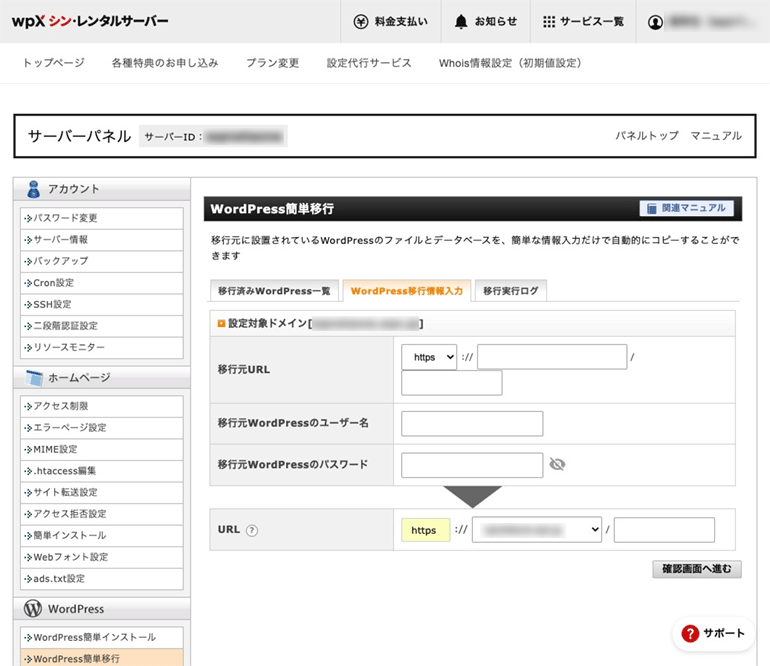Open SSH設定 in sidebar

point(102,305)
